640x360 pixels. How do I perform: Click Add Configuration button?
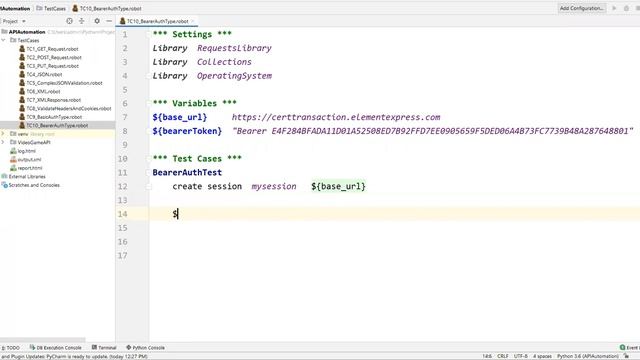click(582, 8)
